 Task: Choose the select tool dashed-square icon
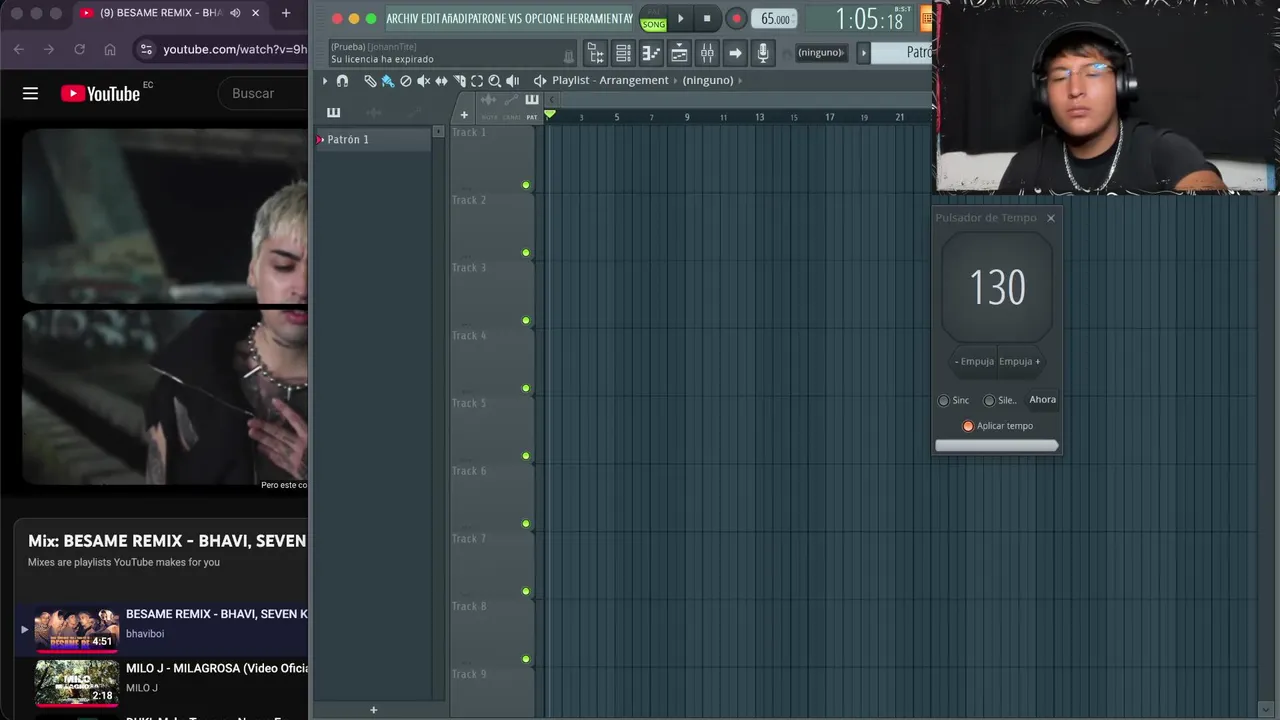point(477,81)
